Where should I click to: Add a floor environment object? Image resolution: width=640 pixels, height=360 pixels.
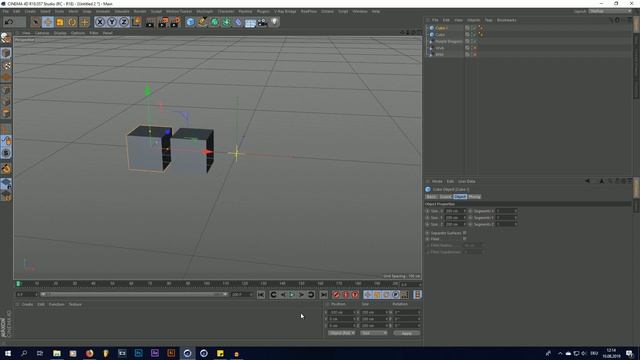tap(250, 22)
